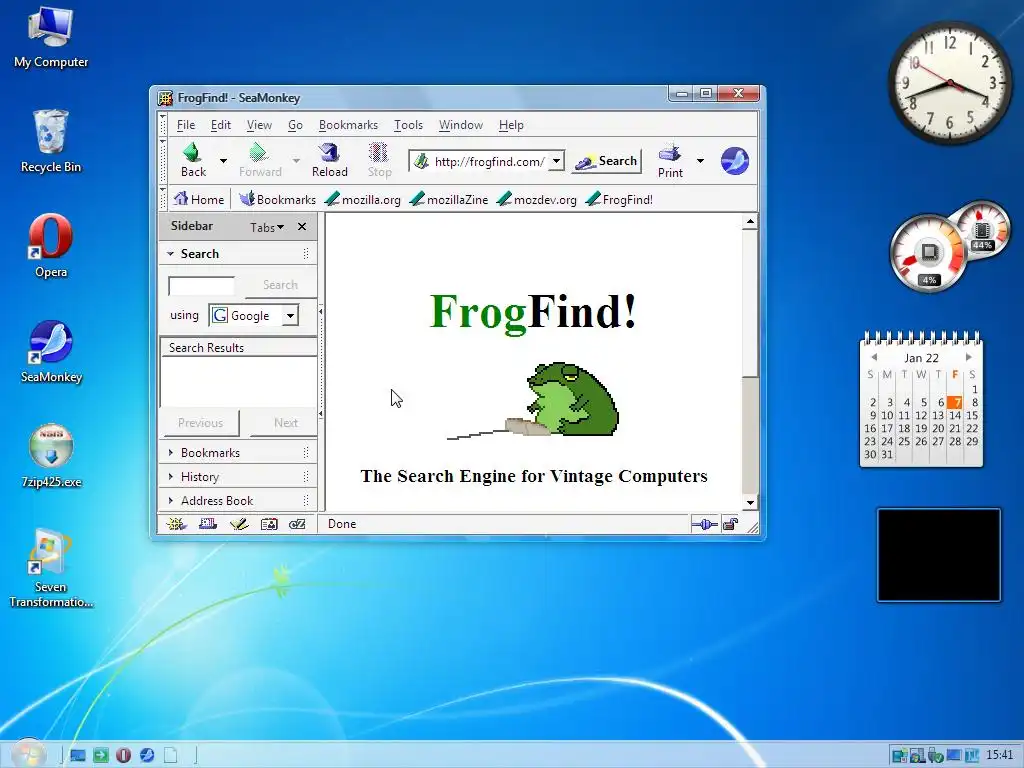This screenshot has width=1024, height=768.
Task: Click Show Desktop icon in quick launch
Action: point(78,756)
